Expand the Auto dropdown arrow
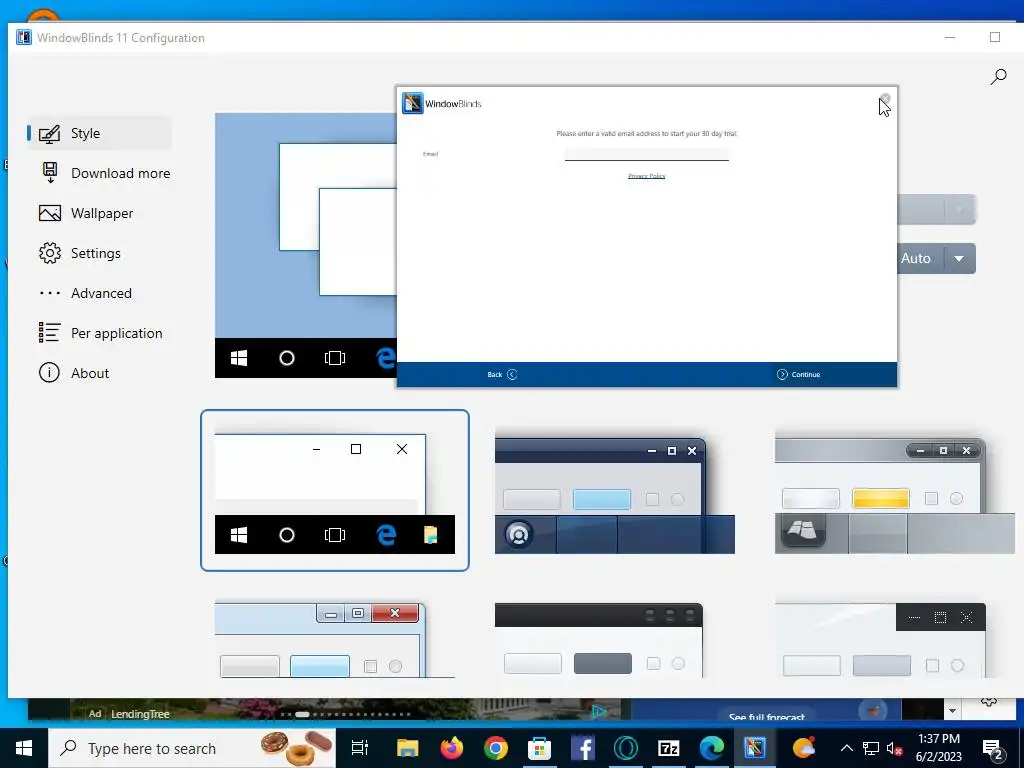1024x768 pixels. pos(959,259)
